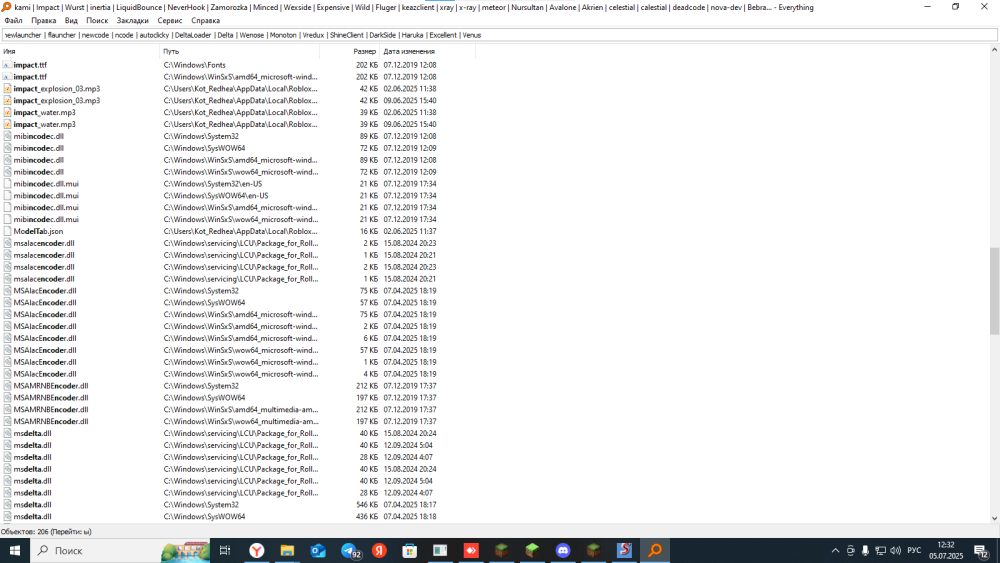Select mibincodec.dll.mui in SysWOW64\en-US

[46, 196]
